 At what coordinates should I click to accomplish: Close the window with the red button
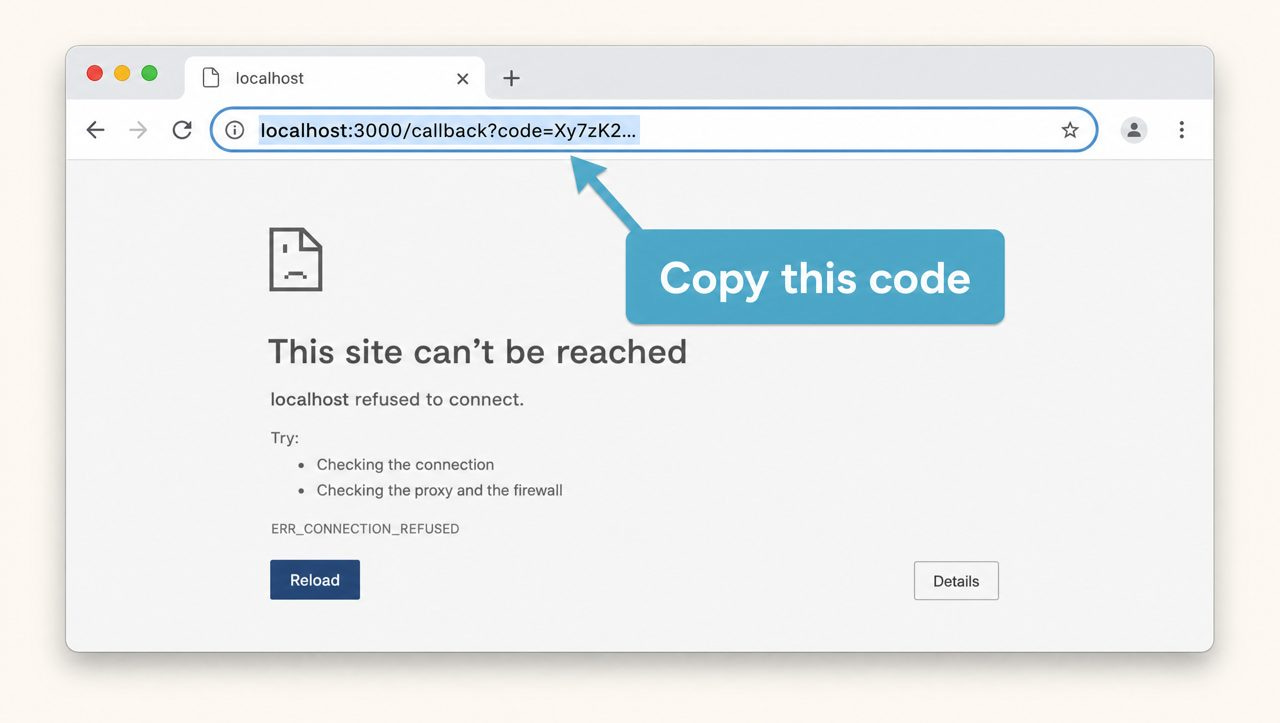(95, 73)
